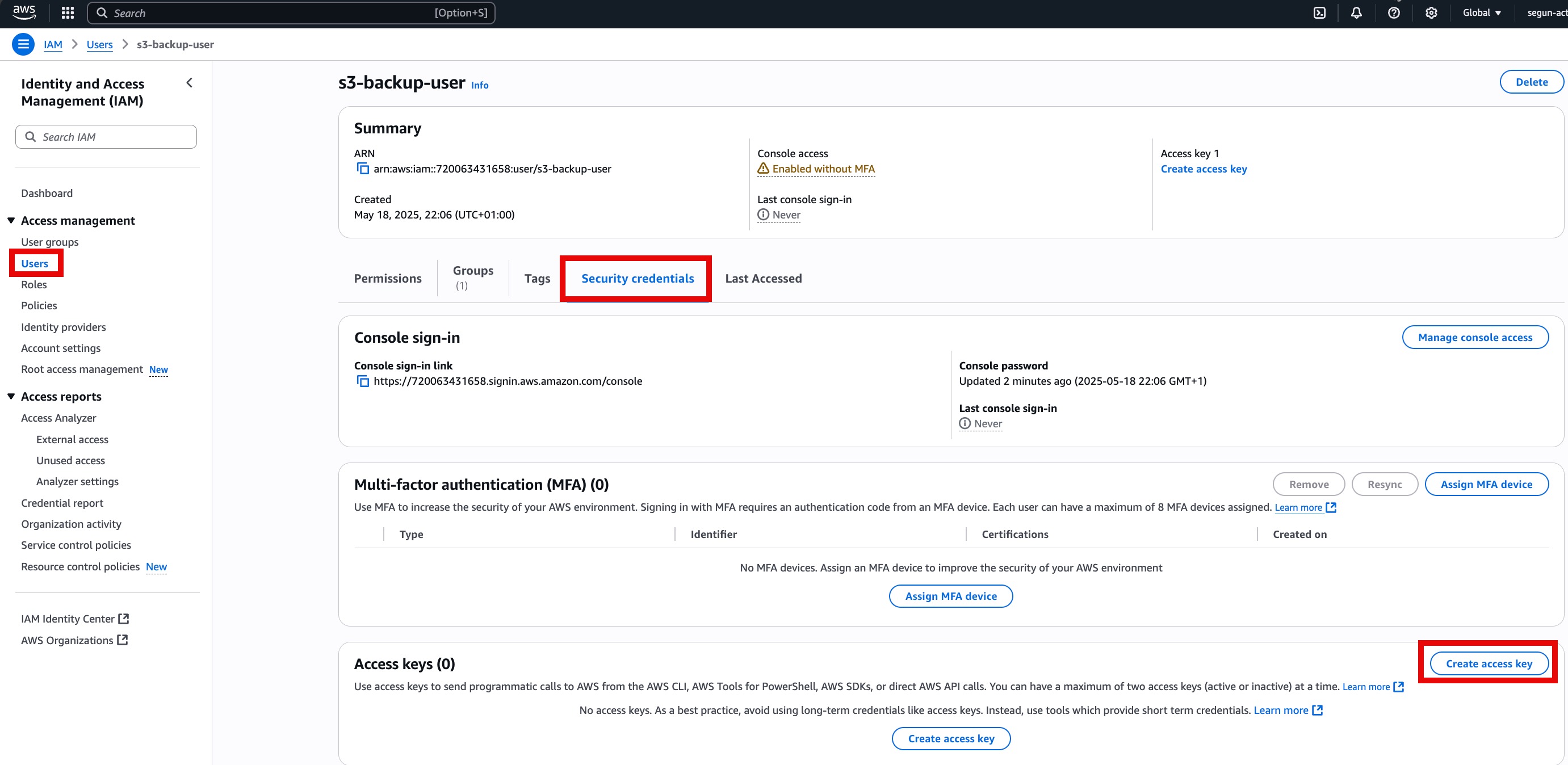Open the Last Accessed tab
The image size is (1568, 765).
[762, 278]
